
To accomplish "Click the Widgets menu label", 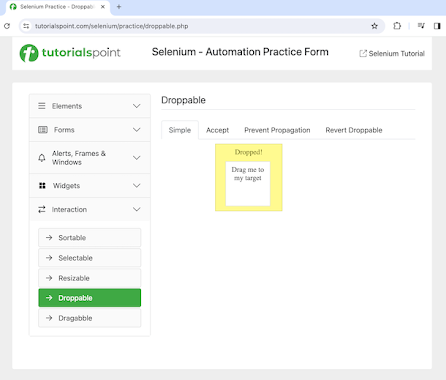I will (x=66, y=186).
